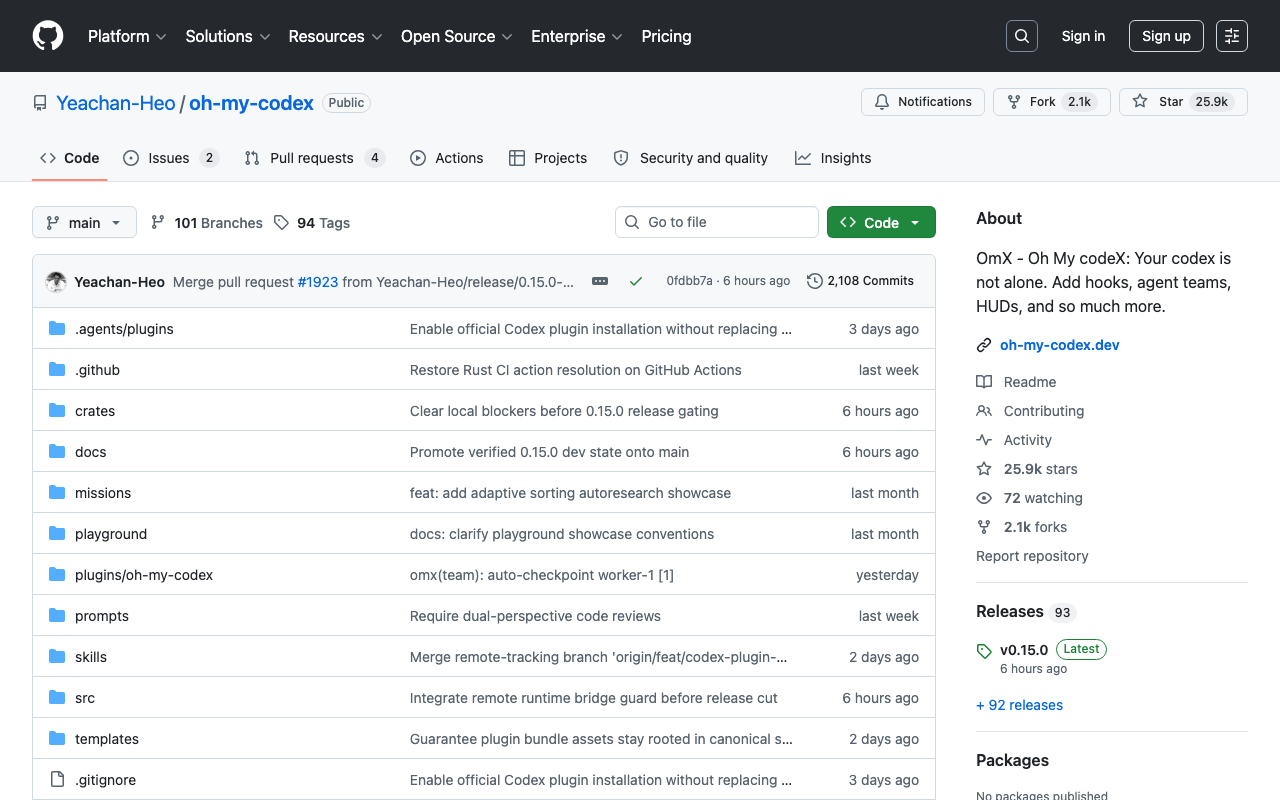The height and width of the screenshot is (800, 1280).
Task: Go to the GitHub homepage logo
Action: click(x=48, y=36)
